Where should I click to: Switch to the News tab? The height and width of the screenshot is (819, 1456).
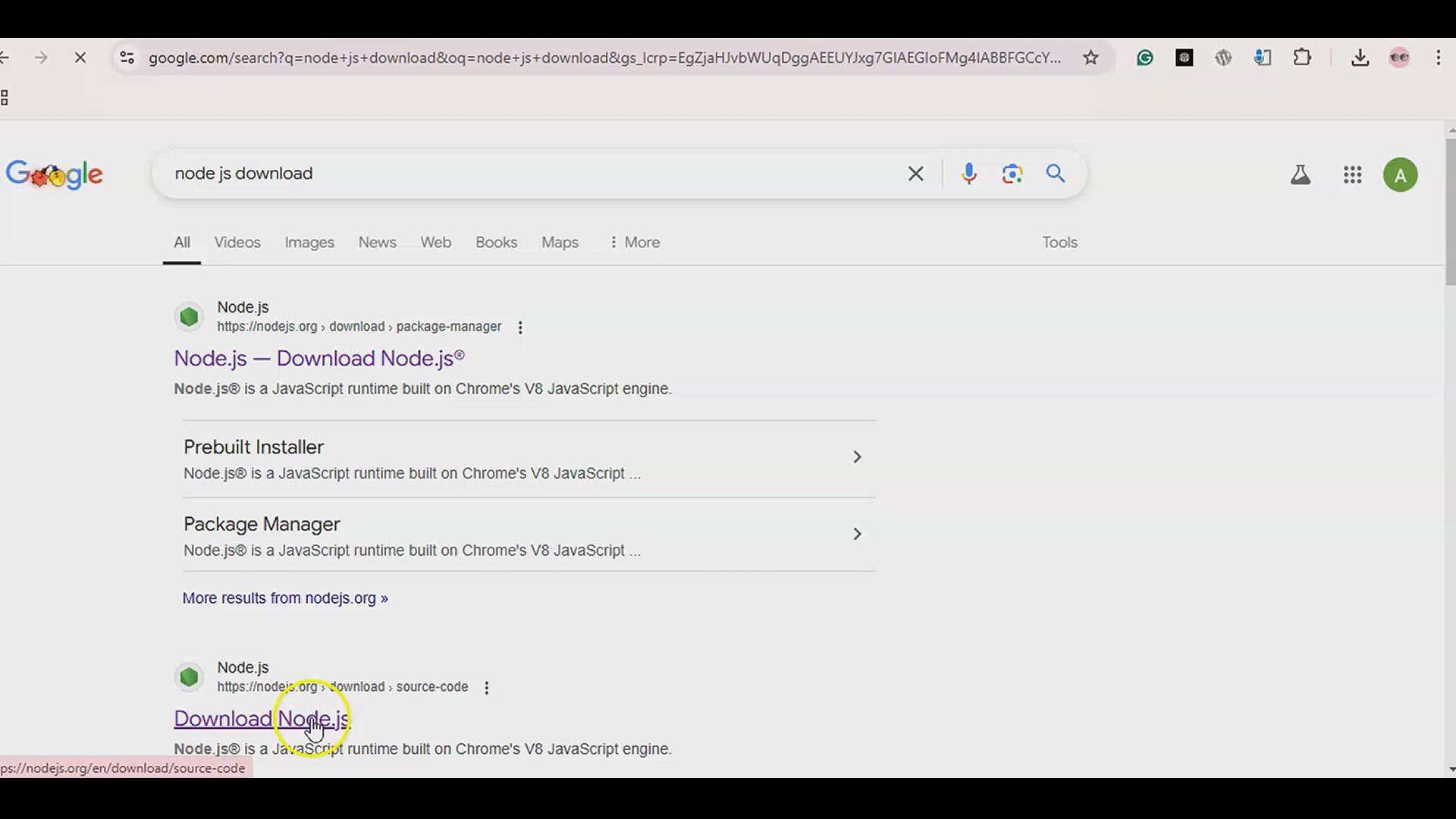(378, 243)
